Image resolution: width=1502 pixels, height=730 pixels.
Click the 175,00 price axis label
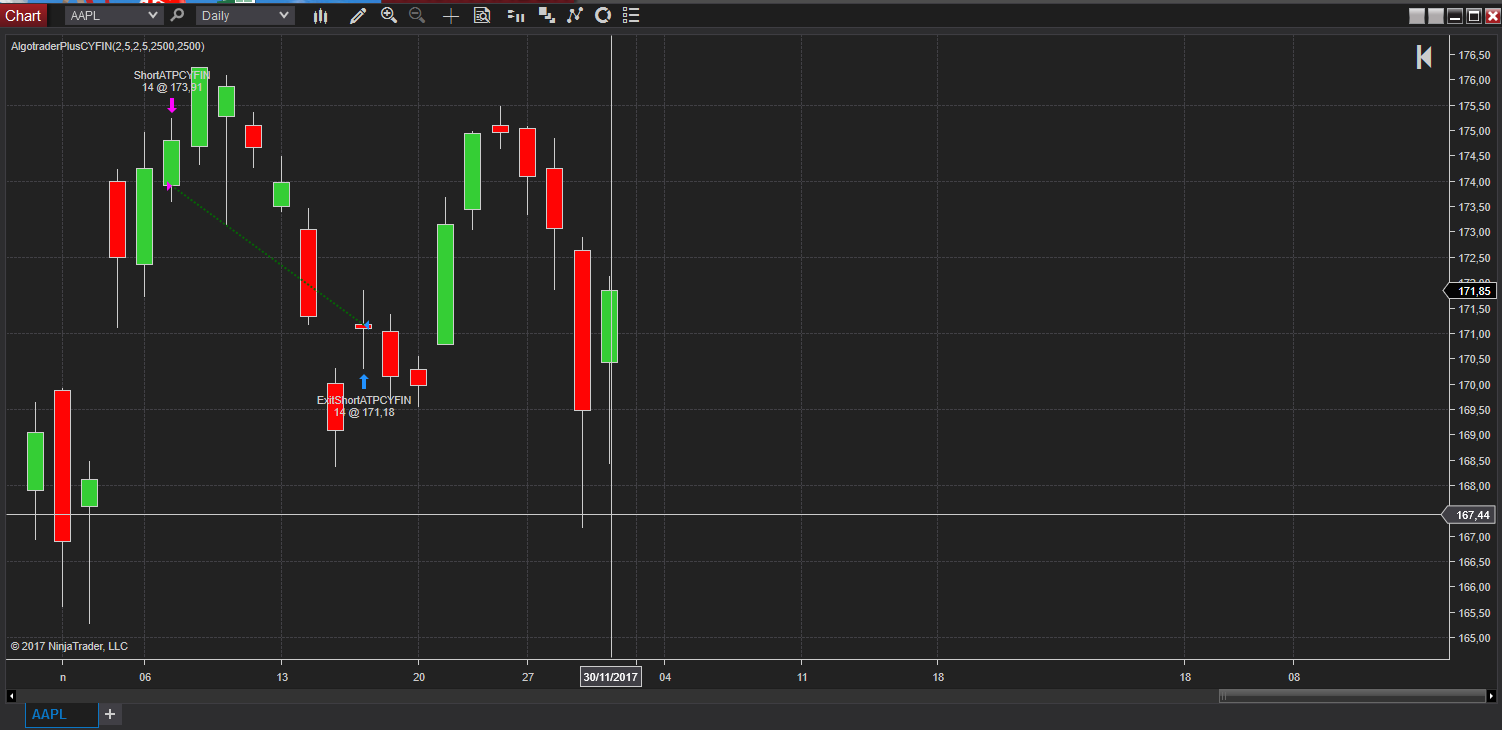tap(1476, 131)
